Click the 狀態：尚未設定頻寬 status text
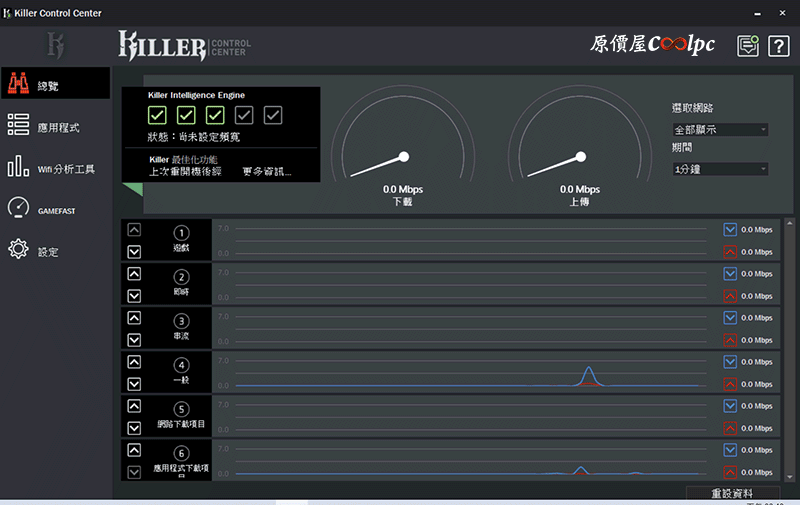 point(193,137)
